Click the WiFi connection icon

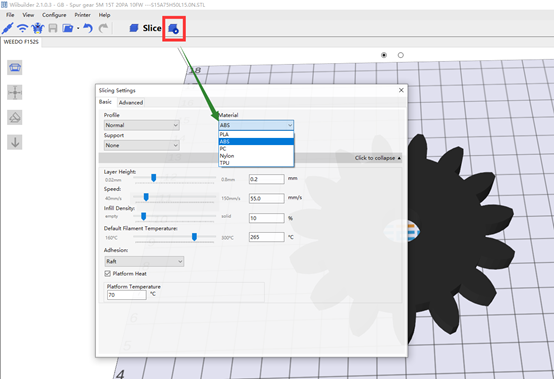tap(23, 28)
